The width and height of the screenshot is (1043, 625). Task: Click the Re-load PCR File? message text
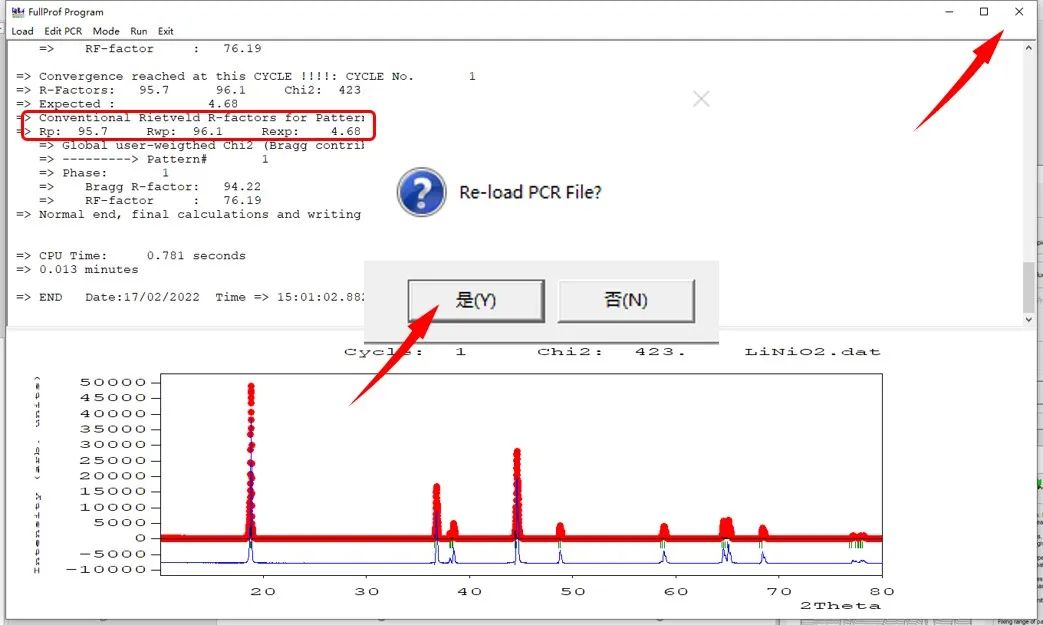tap(530, 192)
